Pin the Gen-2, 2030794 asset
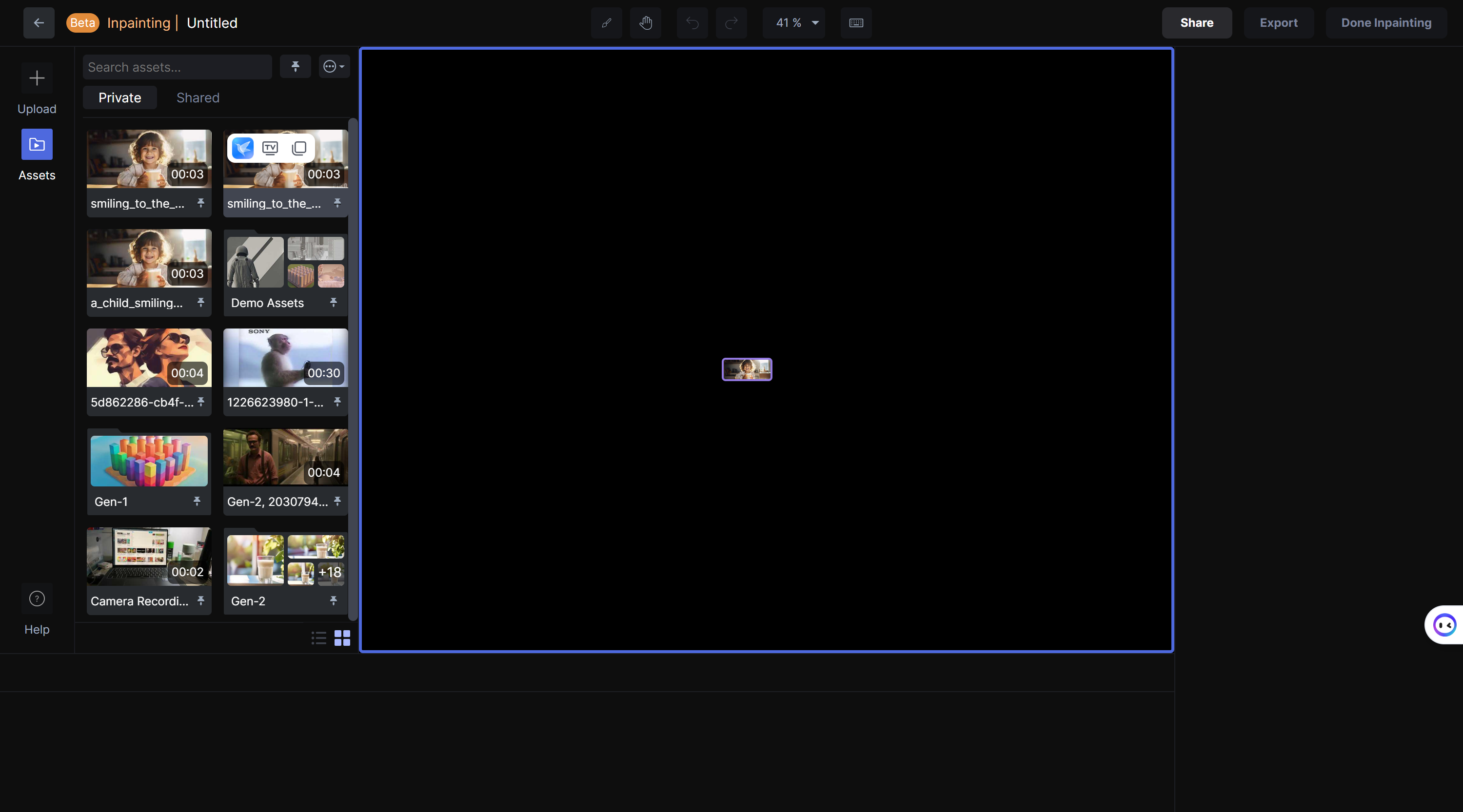 point(337,501)
